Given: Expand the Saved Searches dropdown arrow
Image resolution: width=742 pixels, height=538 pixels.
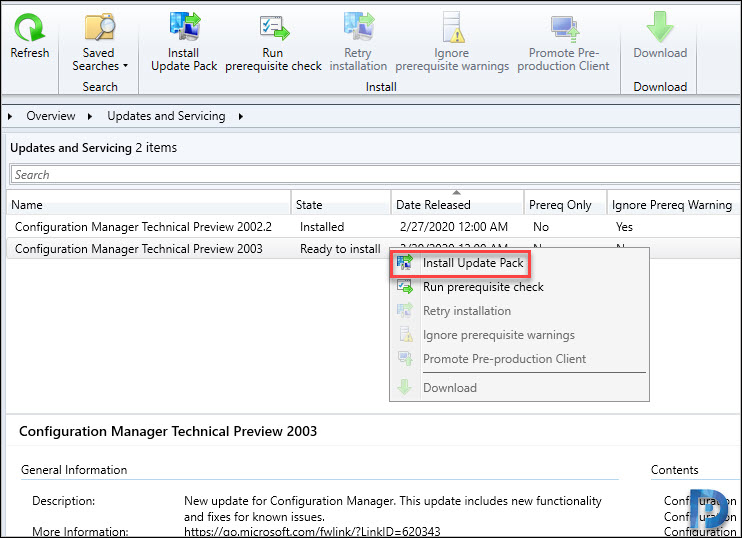Looking at the screenshot, I should coord(125,66).
